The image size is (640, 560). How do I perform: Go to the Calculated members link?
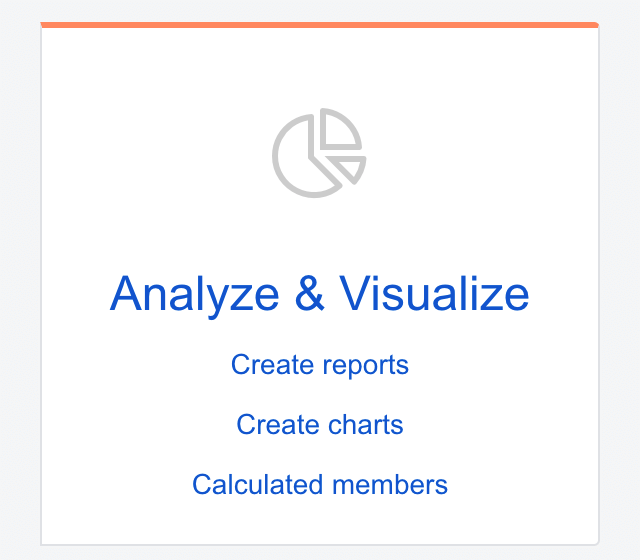point(320,484)
